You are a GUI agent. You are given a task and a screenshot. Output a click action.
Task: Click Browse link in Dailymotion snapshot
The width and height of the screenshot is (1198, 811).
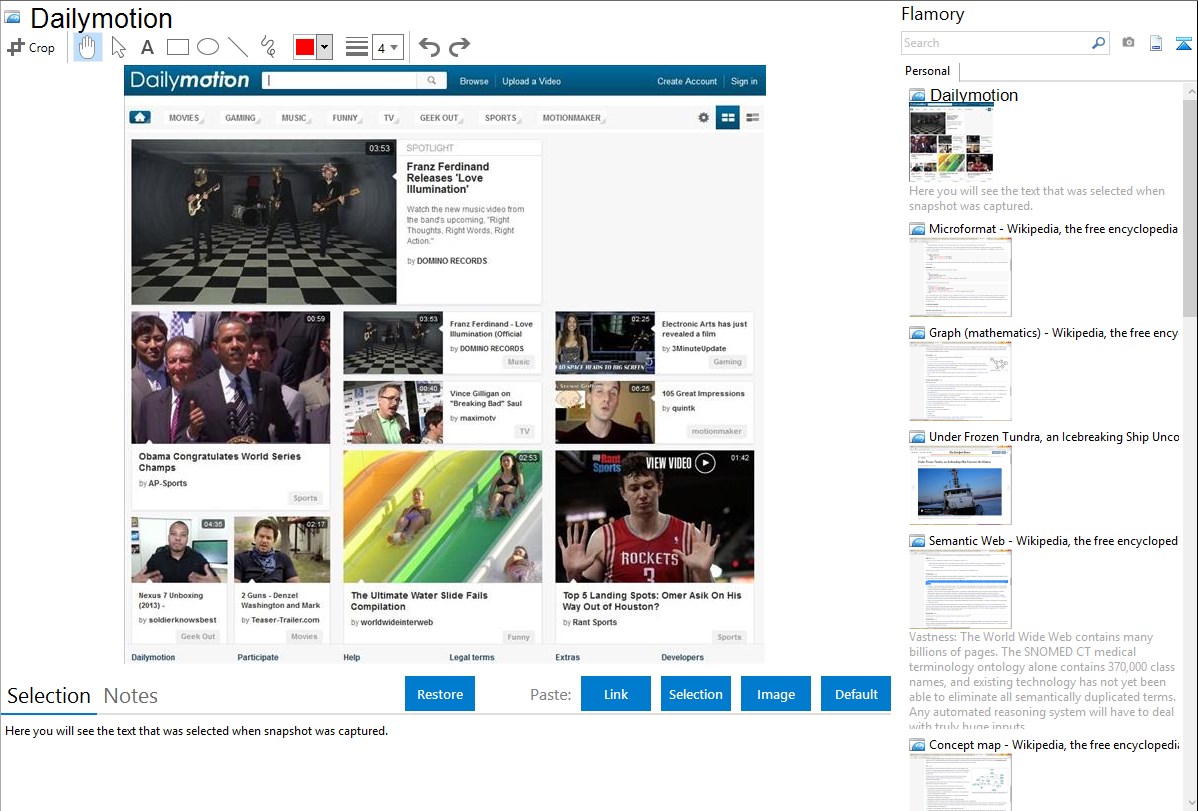pos(474,81)
